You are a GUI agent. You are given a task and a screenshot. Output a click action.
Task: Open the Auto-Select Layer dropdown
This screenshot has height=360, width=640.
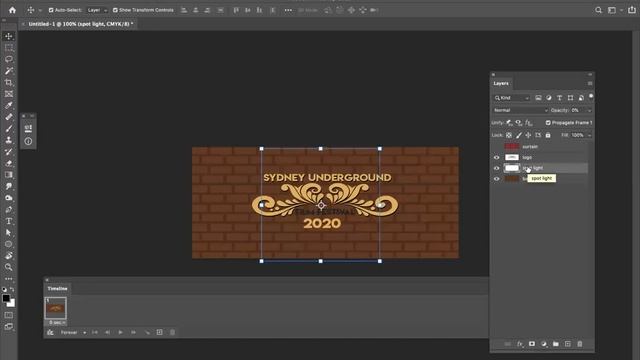coord(97,10)
